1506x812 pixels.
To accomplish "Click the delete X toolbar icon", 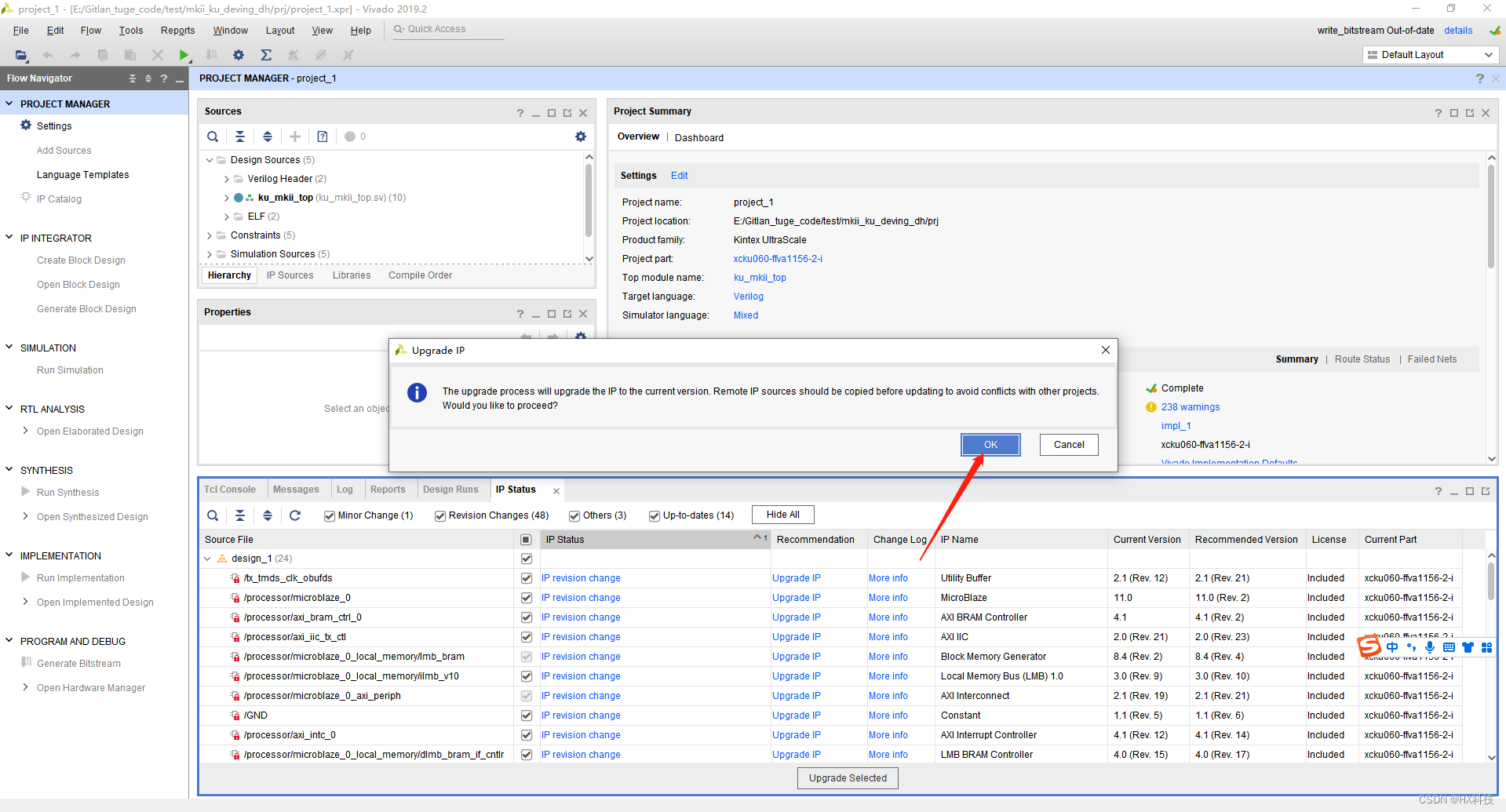I will click(x=157, y=55).
